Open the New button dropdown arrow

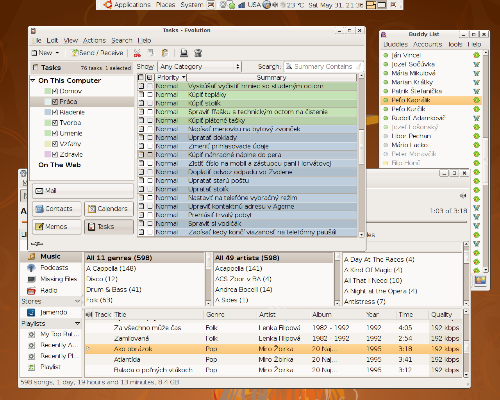[x=57, y=53]
